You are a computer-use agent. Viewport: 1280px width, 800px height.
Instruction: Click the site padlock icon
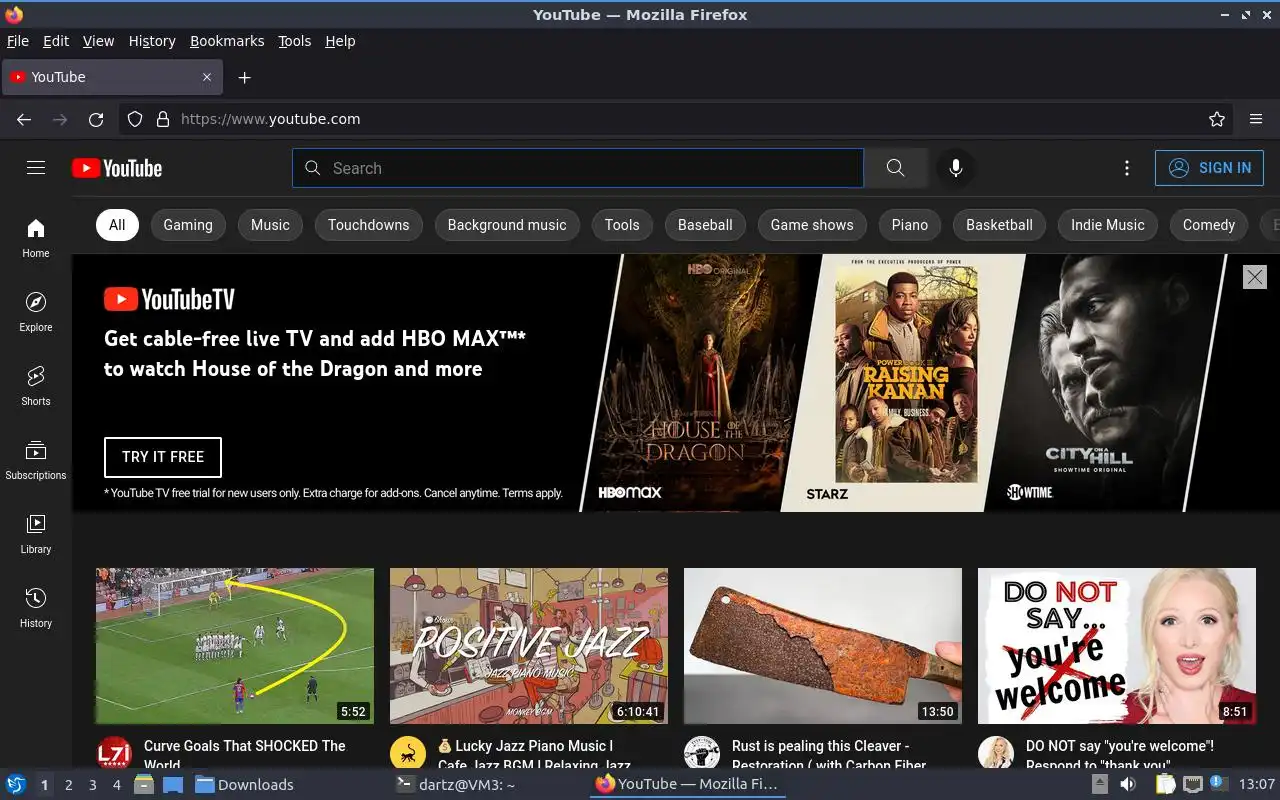(163, 119)
